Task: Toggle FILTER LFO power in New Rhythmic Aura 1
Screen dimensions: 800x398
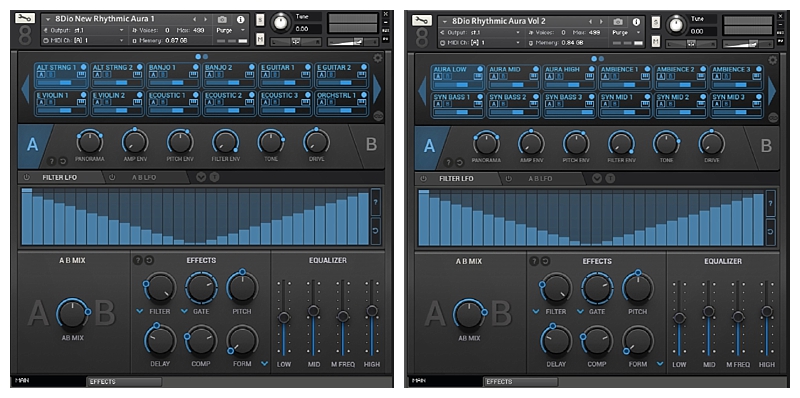Action: pos(27,178)
